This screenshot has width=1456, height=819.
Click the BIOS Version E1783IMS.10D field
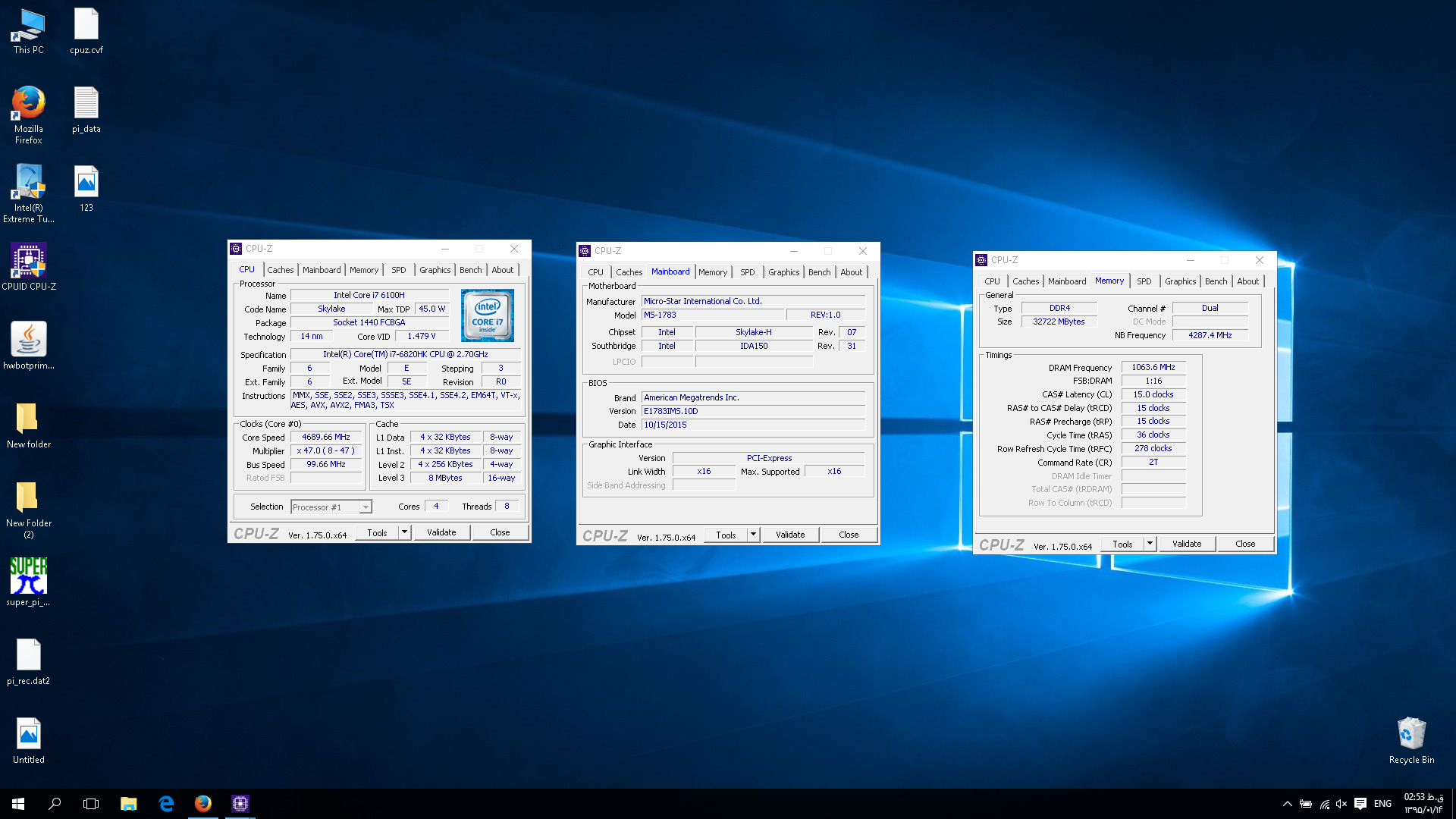coord(753,411)
